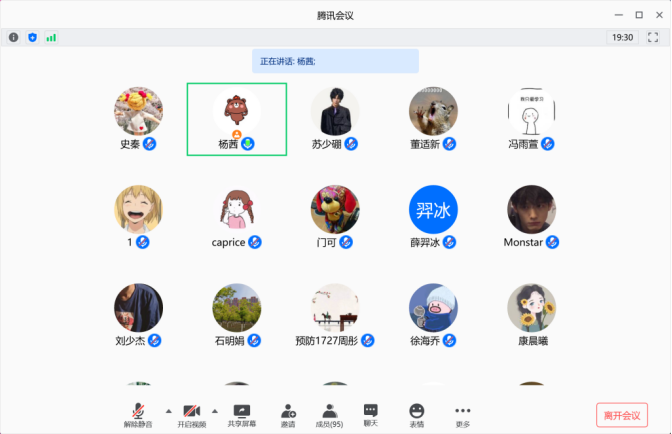The image size is (672, 434).
Task: Check the green network signal icon
Action: 51,37
